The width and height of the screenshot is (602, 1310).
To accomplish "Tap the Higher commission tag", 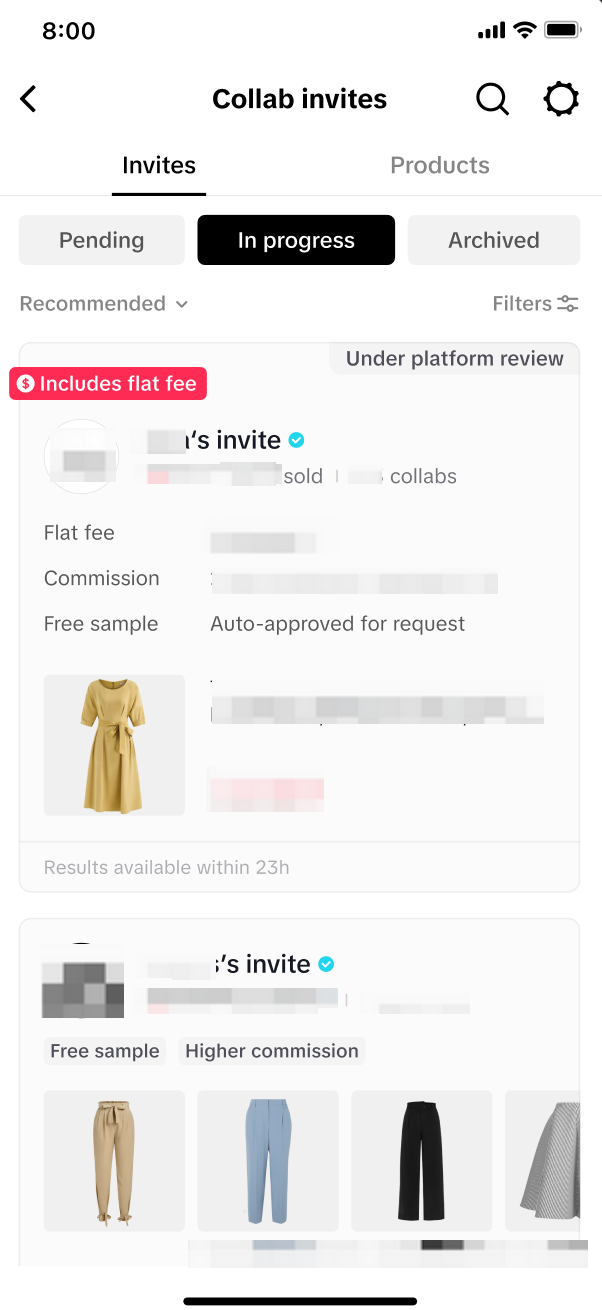I will point(272,1051).
